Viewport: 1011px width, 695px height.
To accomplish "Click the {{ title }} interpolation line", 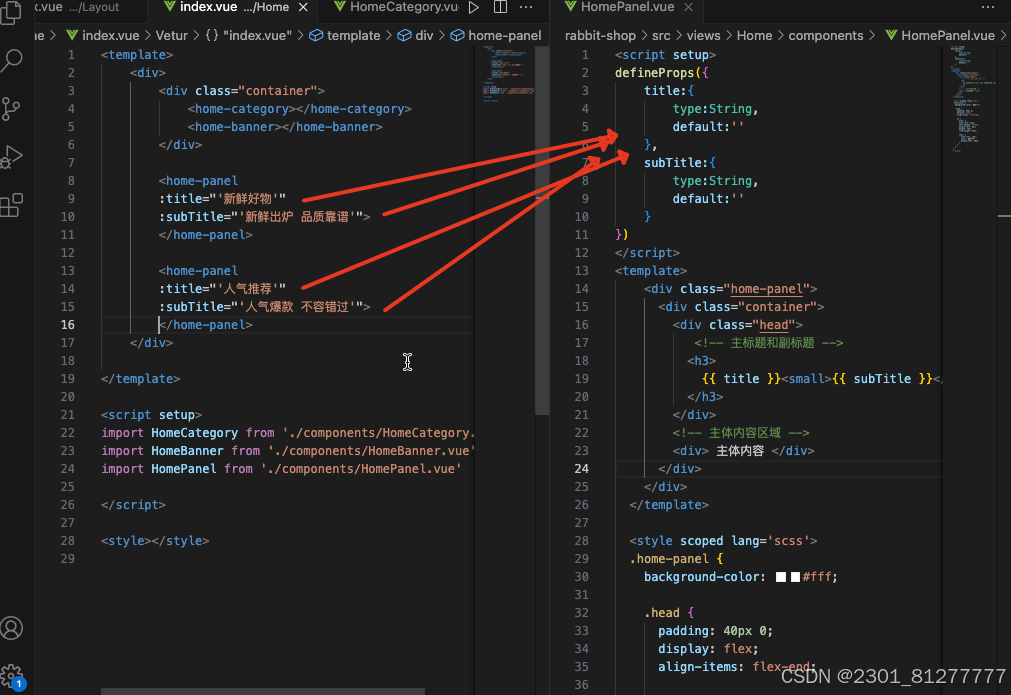I will (822, 378).
